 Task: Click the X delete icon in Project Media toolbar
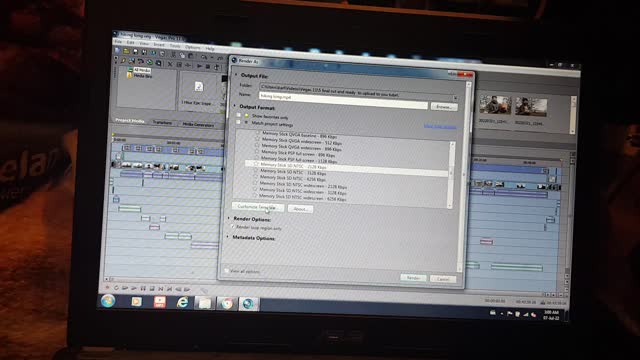coord(170,64)
